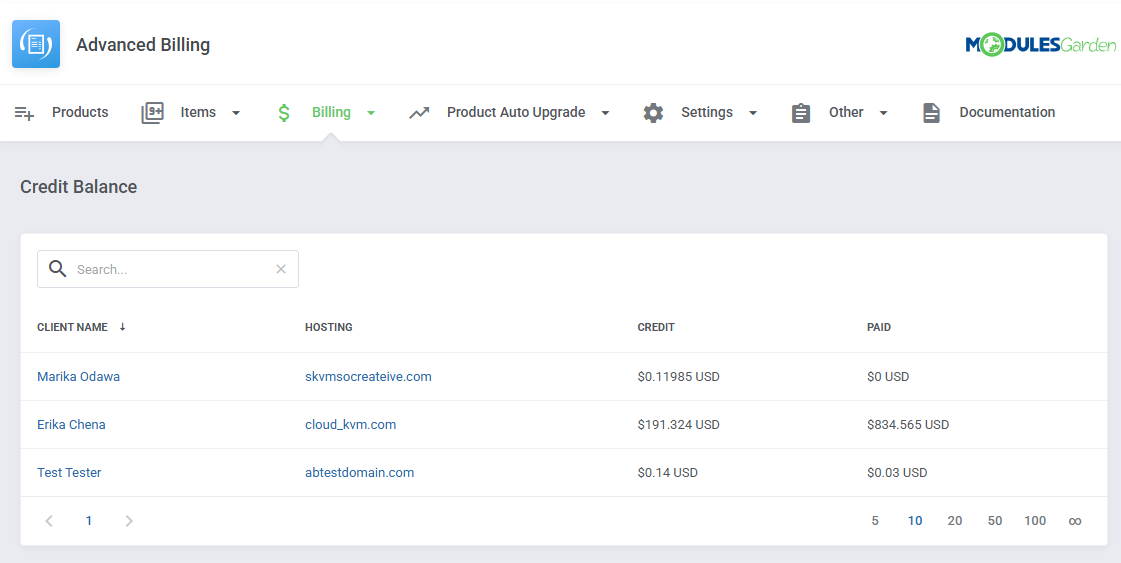Screen dimensions: 1121x563
Task: Expand the Other dropdown arrow
Action: [883, 113]
